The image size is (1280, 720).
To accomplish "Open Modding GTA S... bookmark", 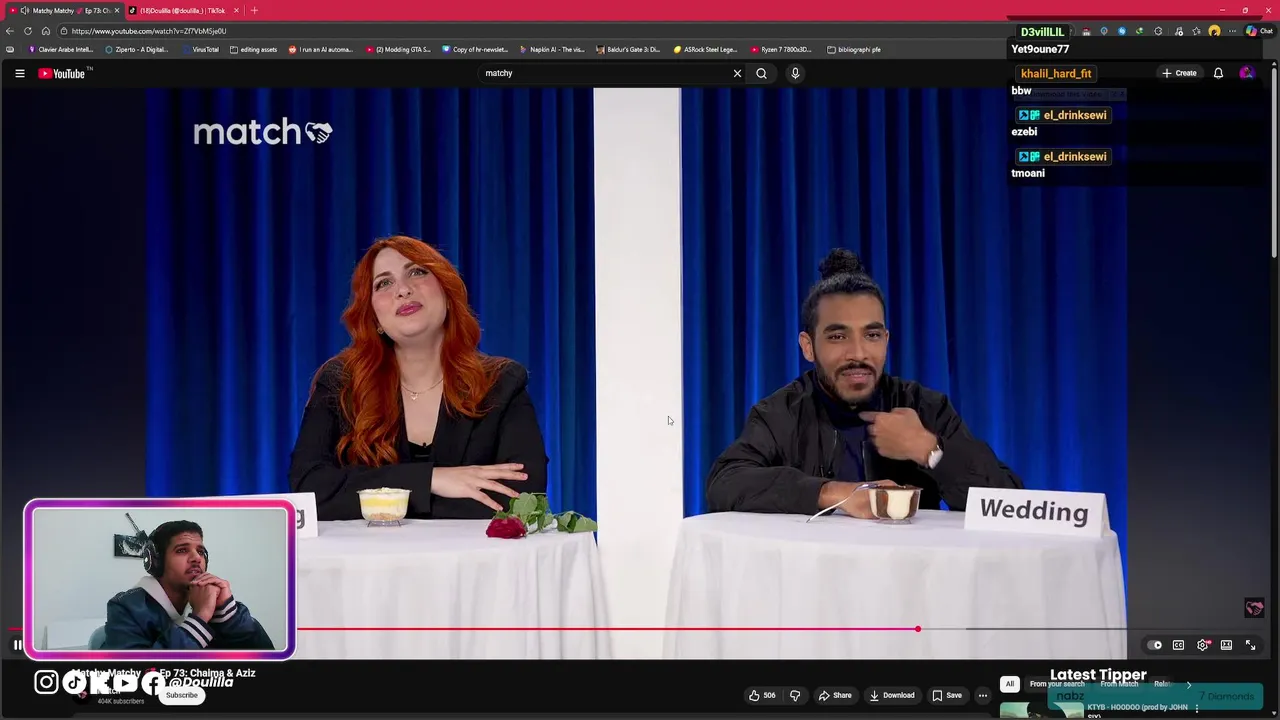I will (x=398, y=49).
